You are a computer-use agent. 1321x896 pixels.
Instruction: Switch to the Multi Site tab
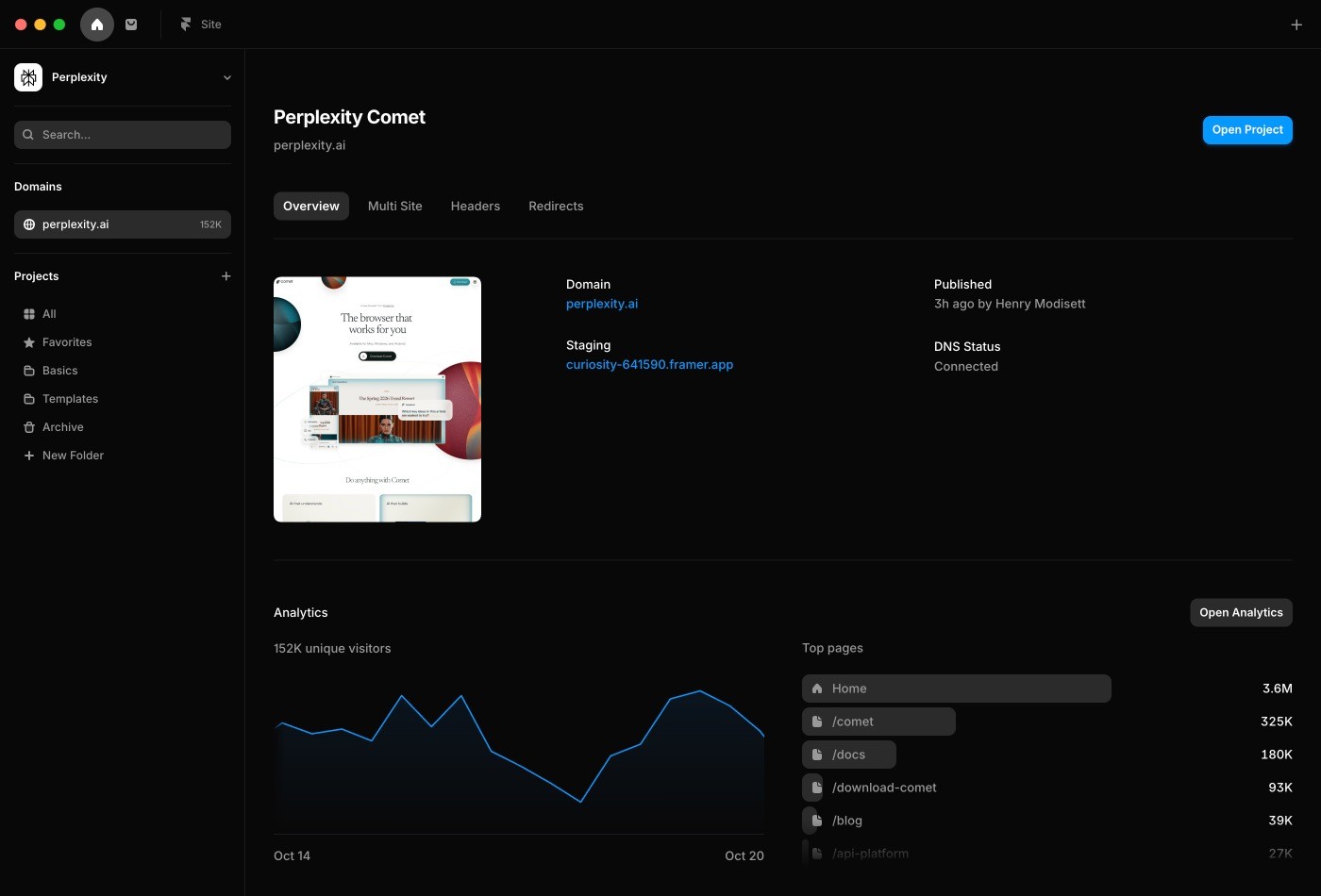pyautogui.click(x=394, y=206)
